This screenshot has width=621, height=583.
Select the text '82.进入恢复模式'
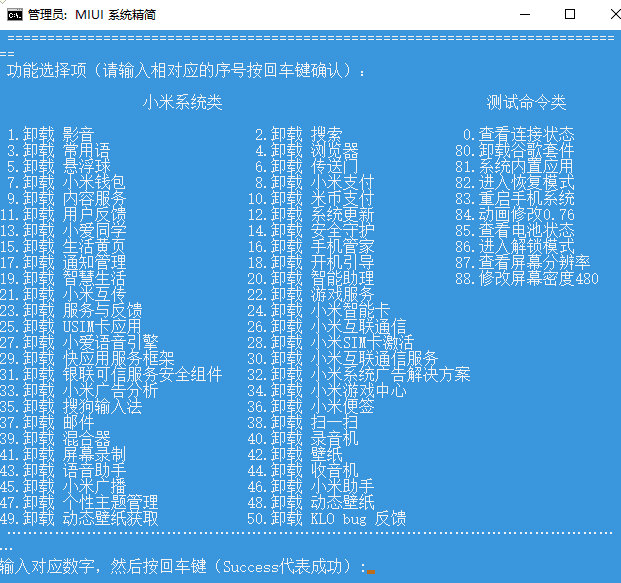pos(514,183)
